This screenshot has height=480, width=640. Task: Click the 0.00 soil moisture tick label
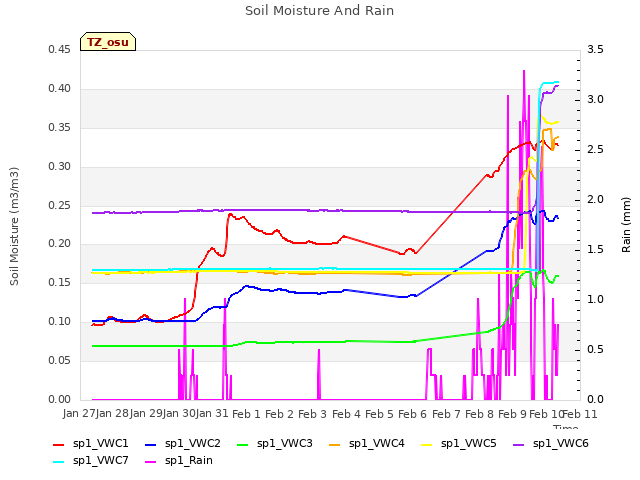[60, 399]
